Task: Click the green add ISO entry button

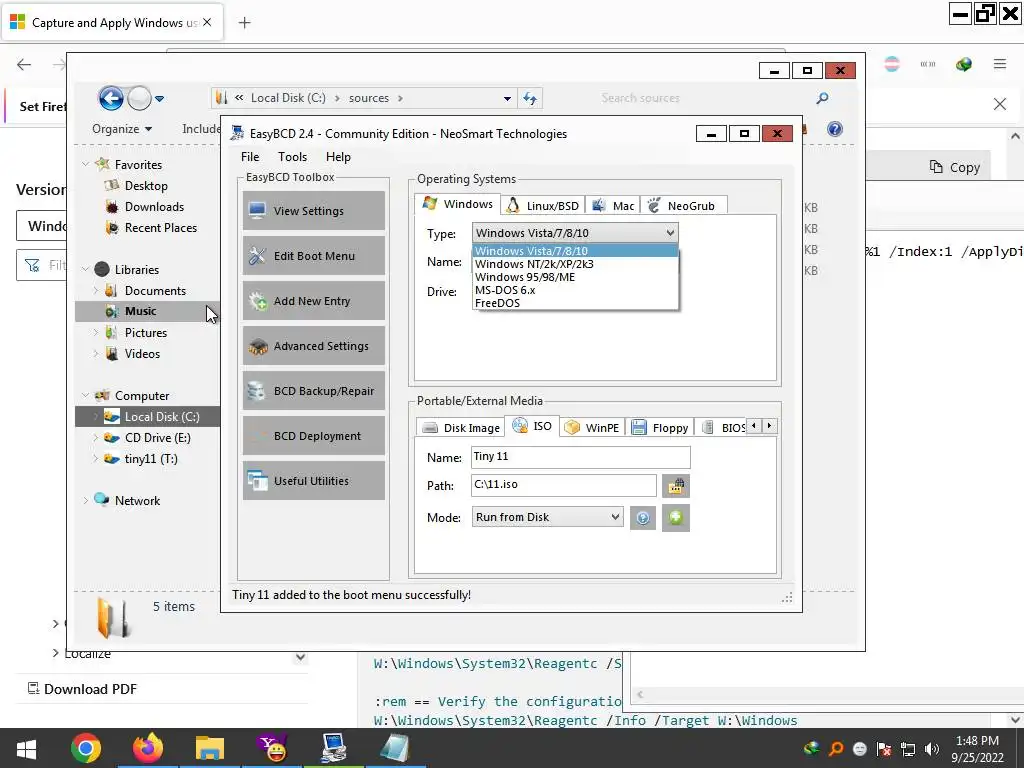Action: pos(675,518)
